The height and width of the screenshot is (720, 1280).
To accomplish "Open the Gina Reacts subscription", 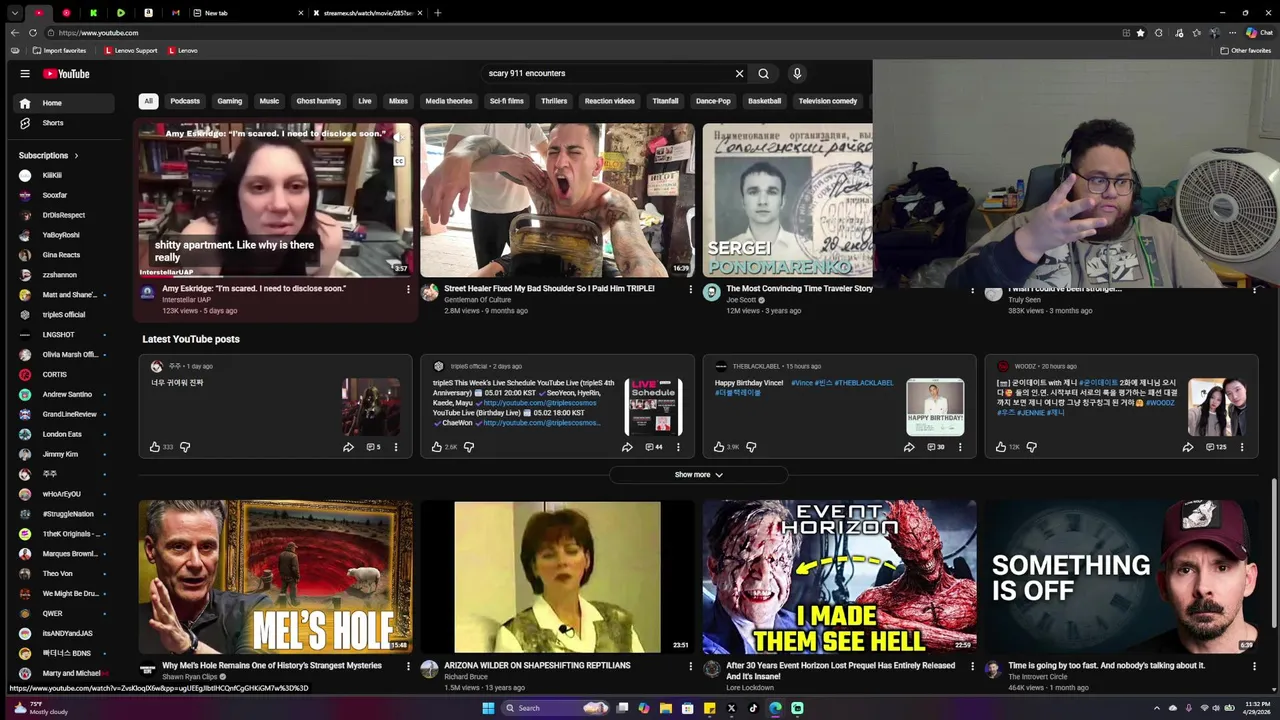I will click(64, 255).
